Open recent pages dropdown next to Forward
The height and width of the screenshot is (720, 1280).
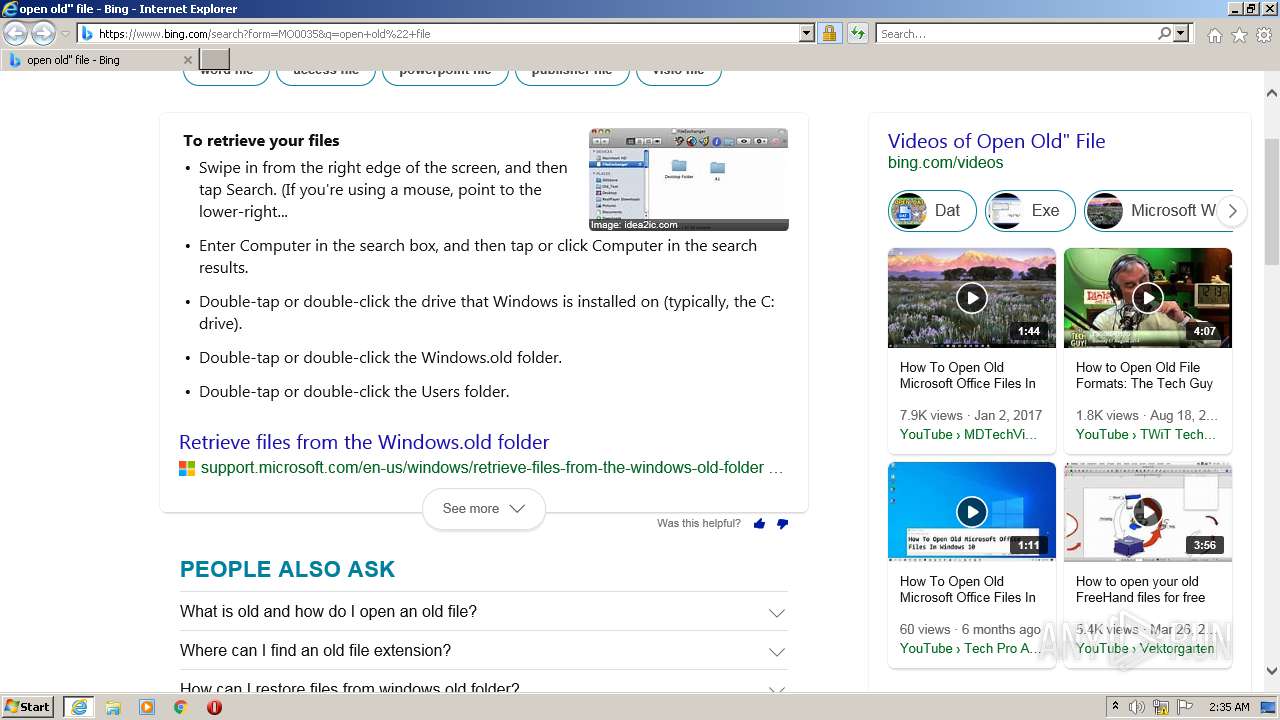point(65,34)
